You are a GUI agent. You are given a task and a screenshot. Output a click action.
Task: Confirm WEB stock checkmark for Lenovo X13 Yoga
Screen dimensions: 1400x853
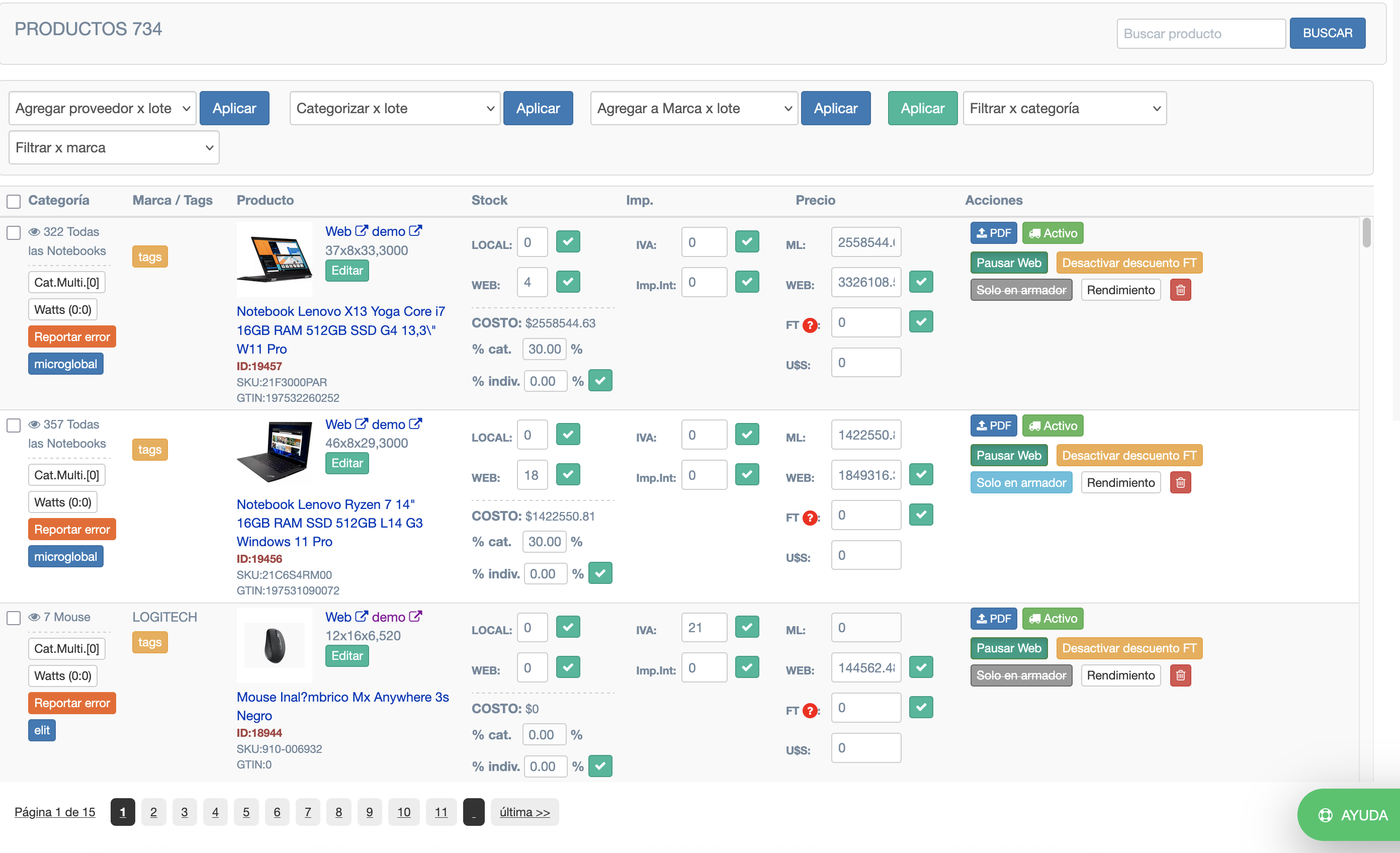[x=568, y=282]
